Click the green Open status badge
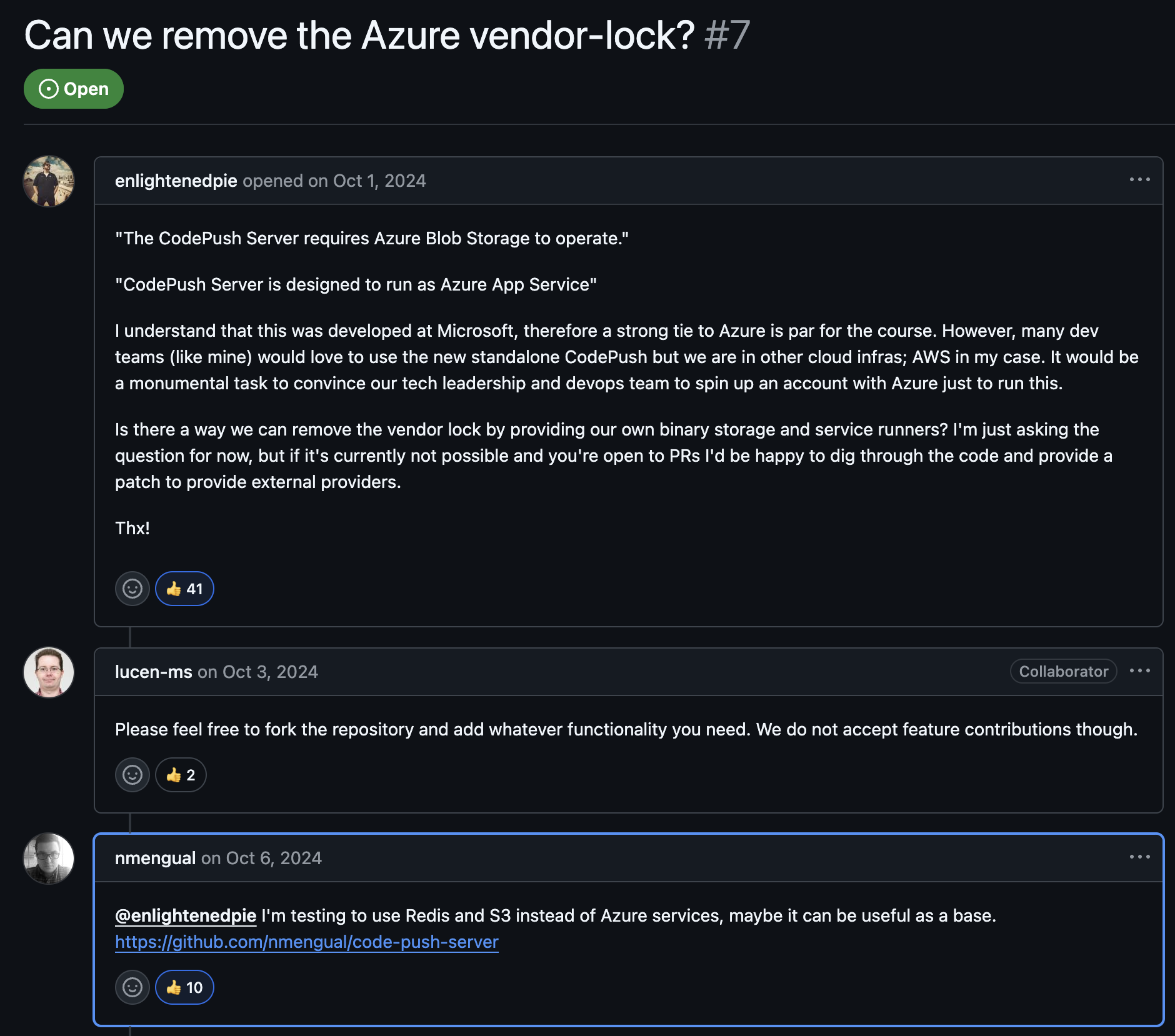 click(74, 89)
